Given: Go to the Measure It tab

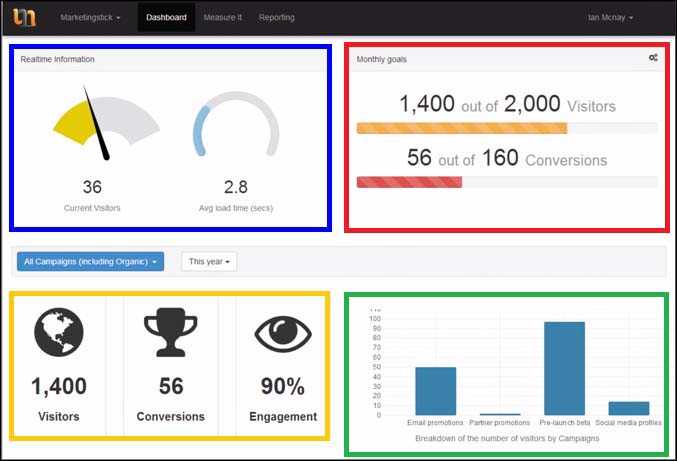Looking at the screenshot, I should [222, 18].
